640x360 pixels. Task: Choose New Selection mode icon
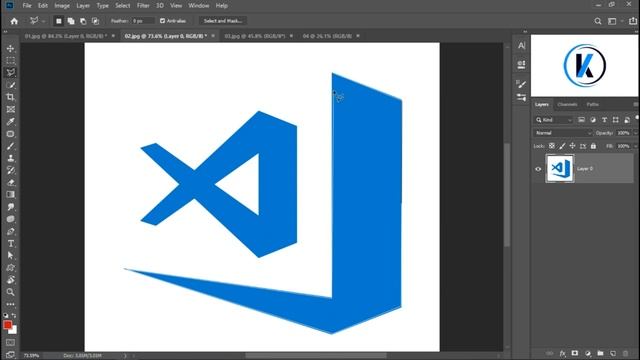pyautogui.click(x=59, y=21)
